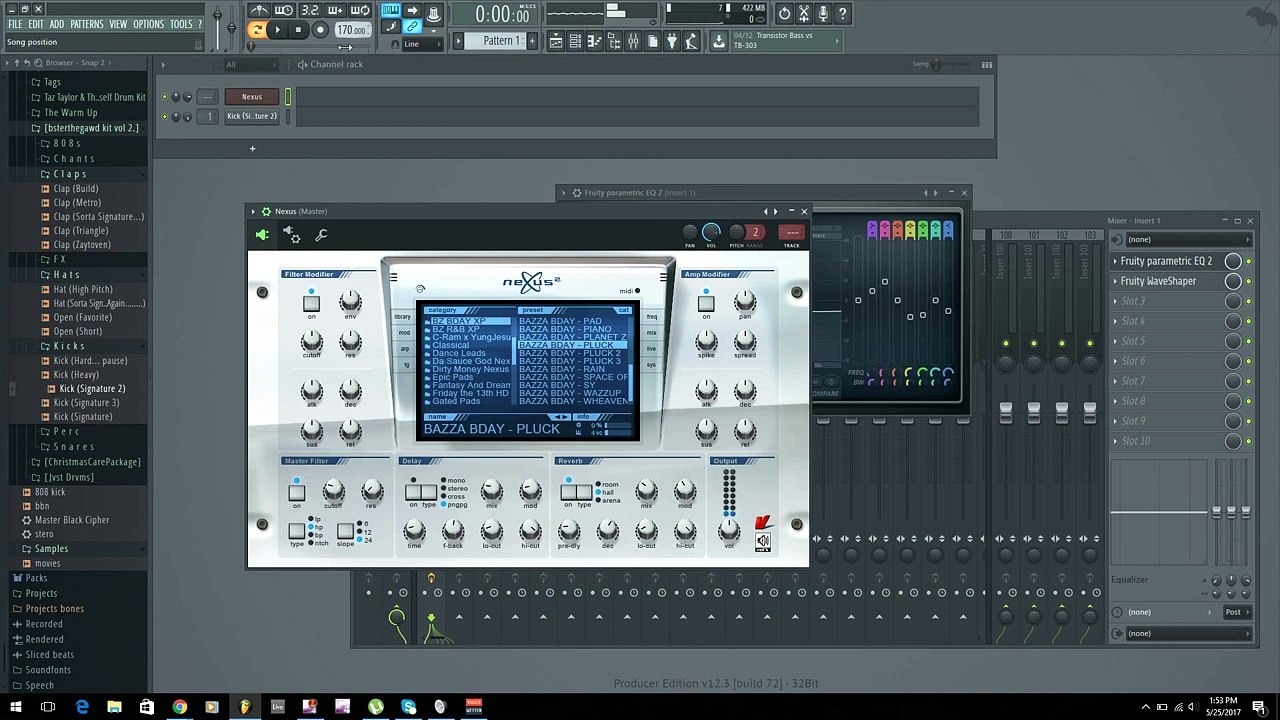Viewport: 1280px width, 720px height.
Task: Click the Nexus TRACK target selector
Action: [792, 232]
